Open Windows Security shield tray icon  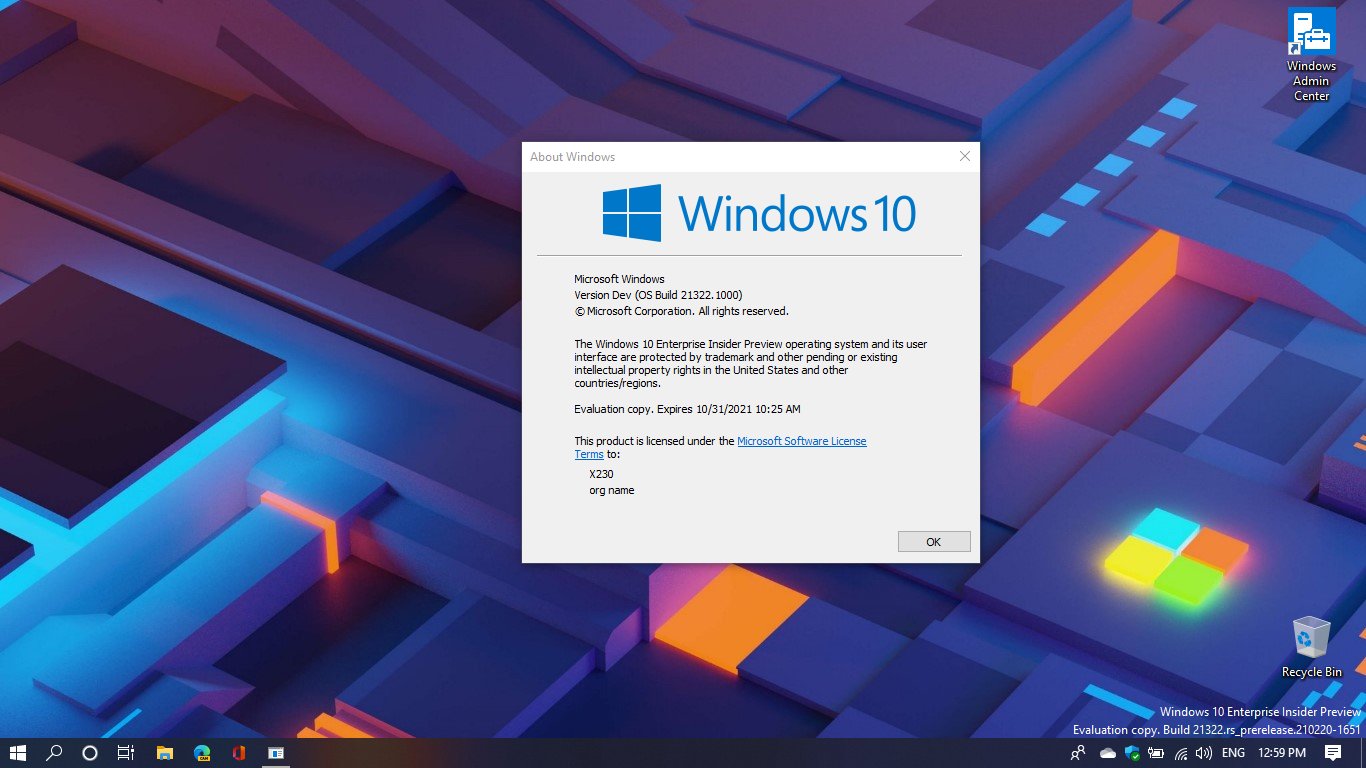[1132, 752]
